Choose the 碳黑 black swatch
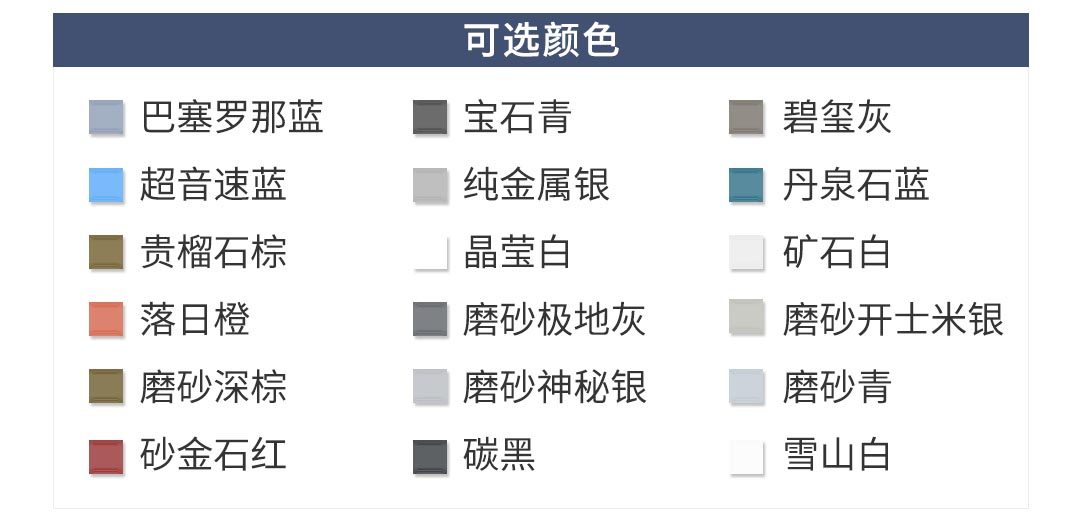Screen dimensions: 1080x528 point(430,456)
